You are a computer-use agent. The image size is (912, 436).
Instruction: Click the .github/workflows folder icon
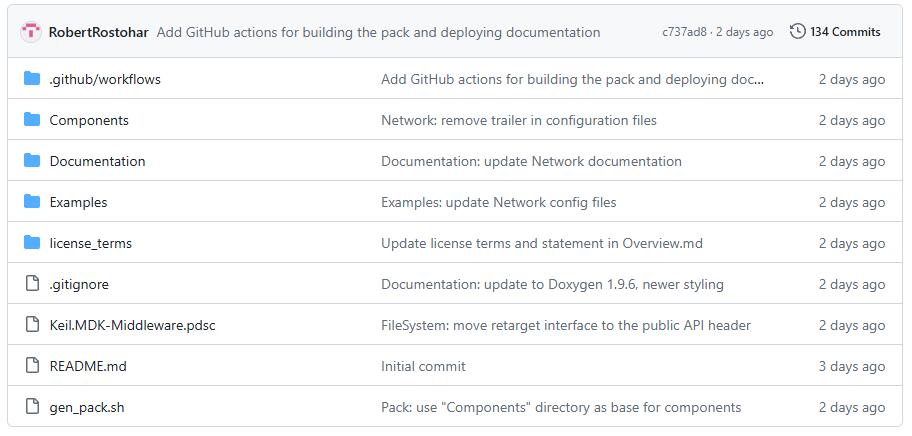(32, 78)
